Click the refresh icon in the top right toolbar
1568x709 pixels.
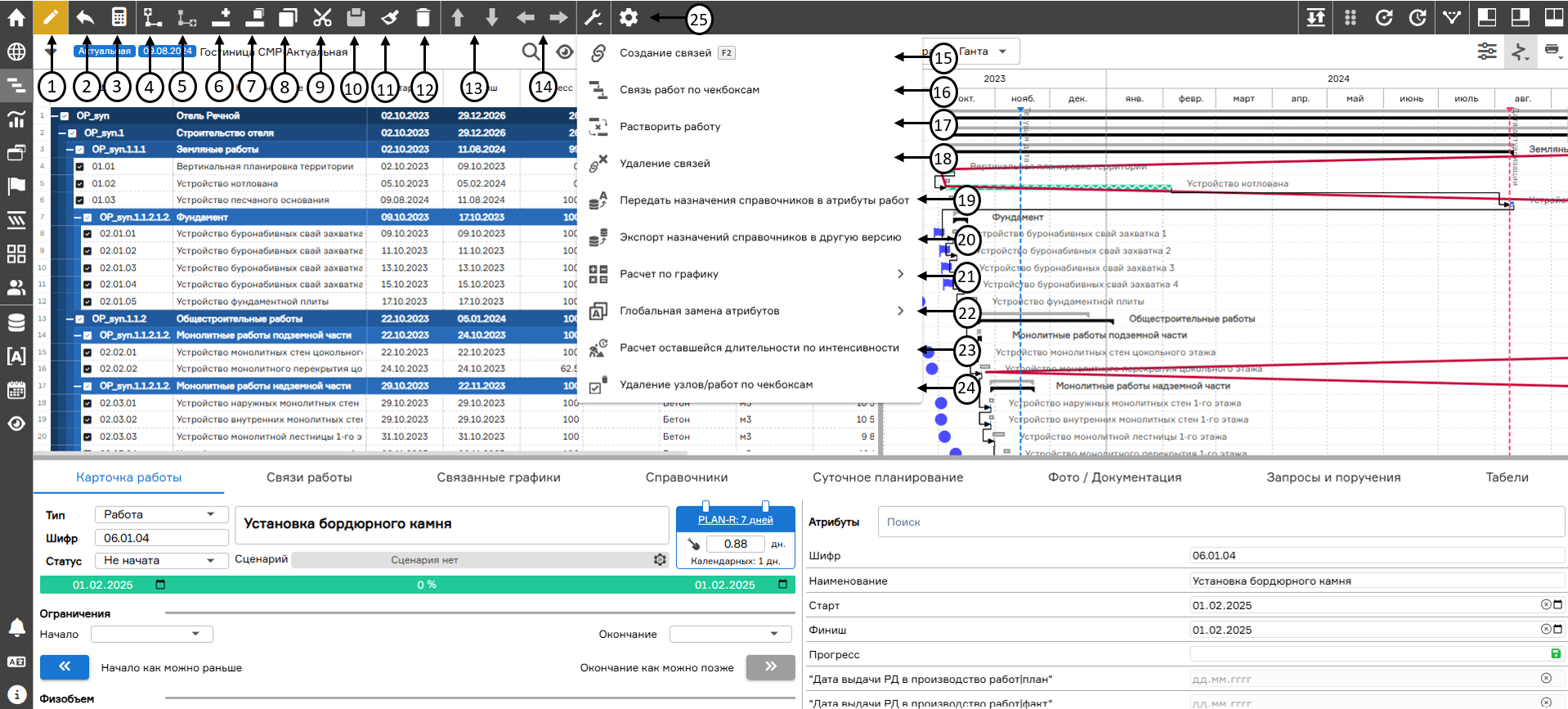point(1384,17)
